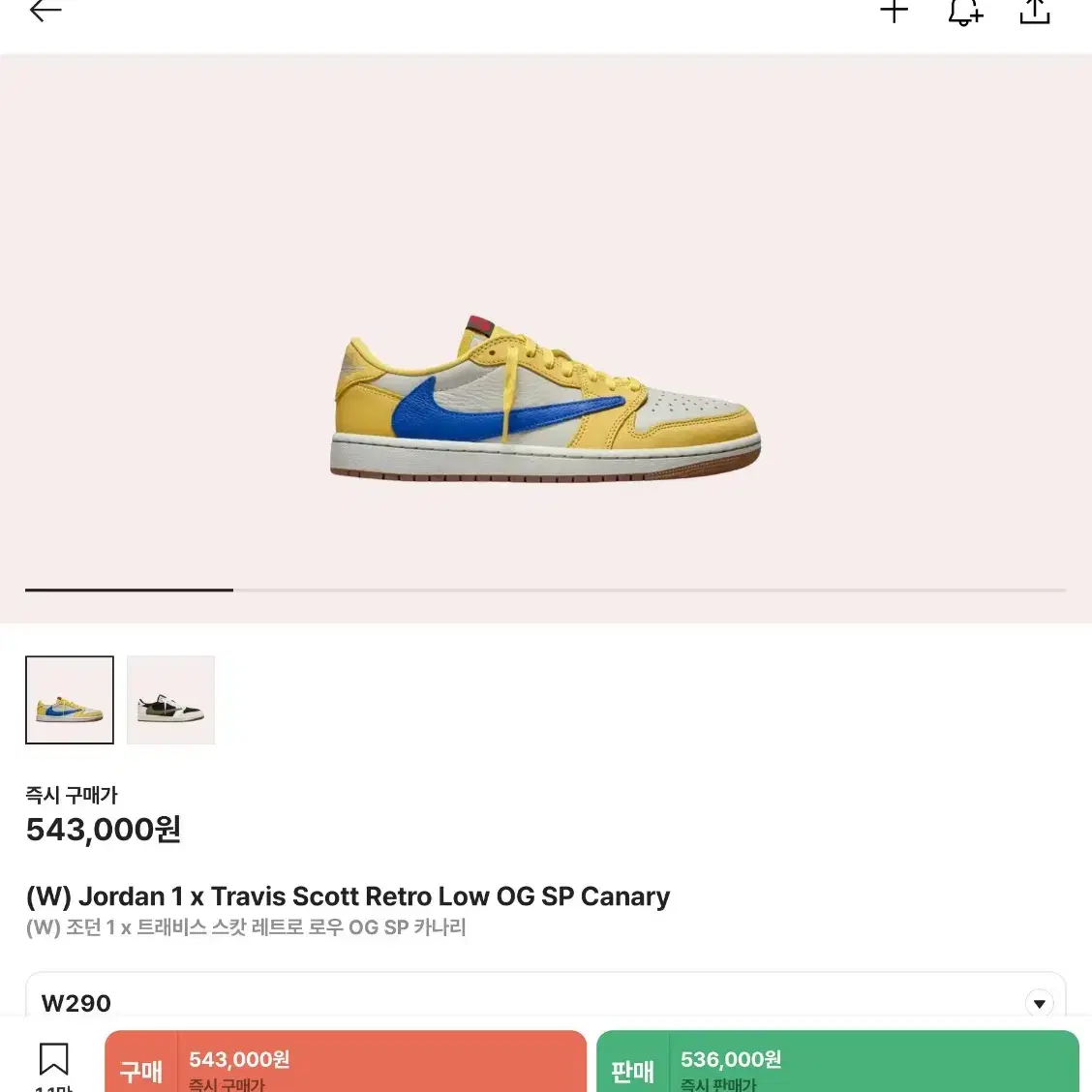Tap the 543,000원 price heading
The width and height of the screenshot is (1092, 1092).
(x=103, y=830)
